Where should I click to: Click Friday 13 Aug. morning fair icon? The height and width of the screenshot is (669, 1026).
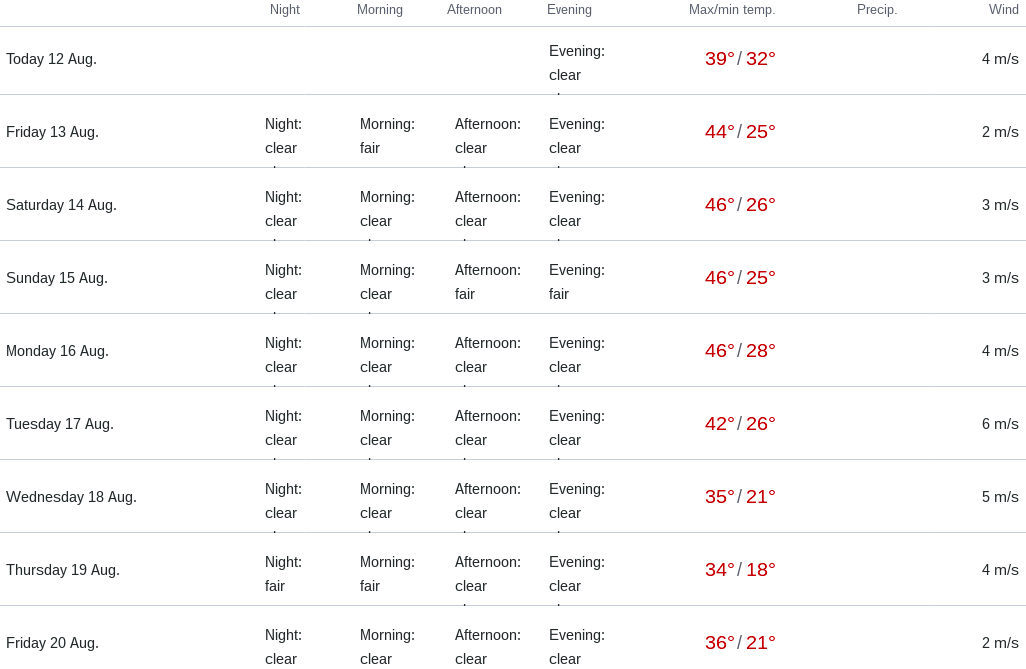387,136
